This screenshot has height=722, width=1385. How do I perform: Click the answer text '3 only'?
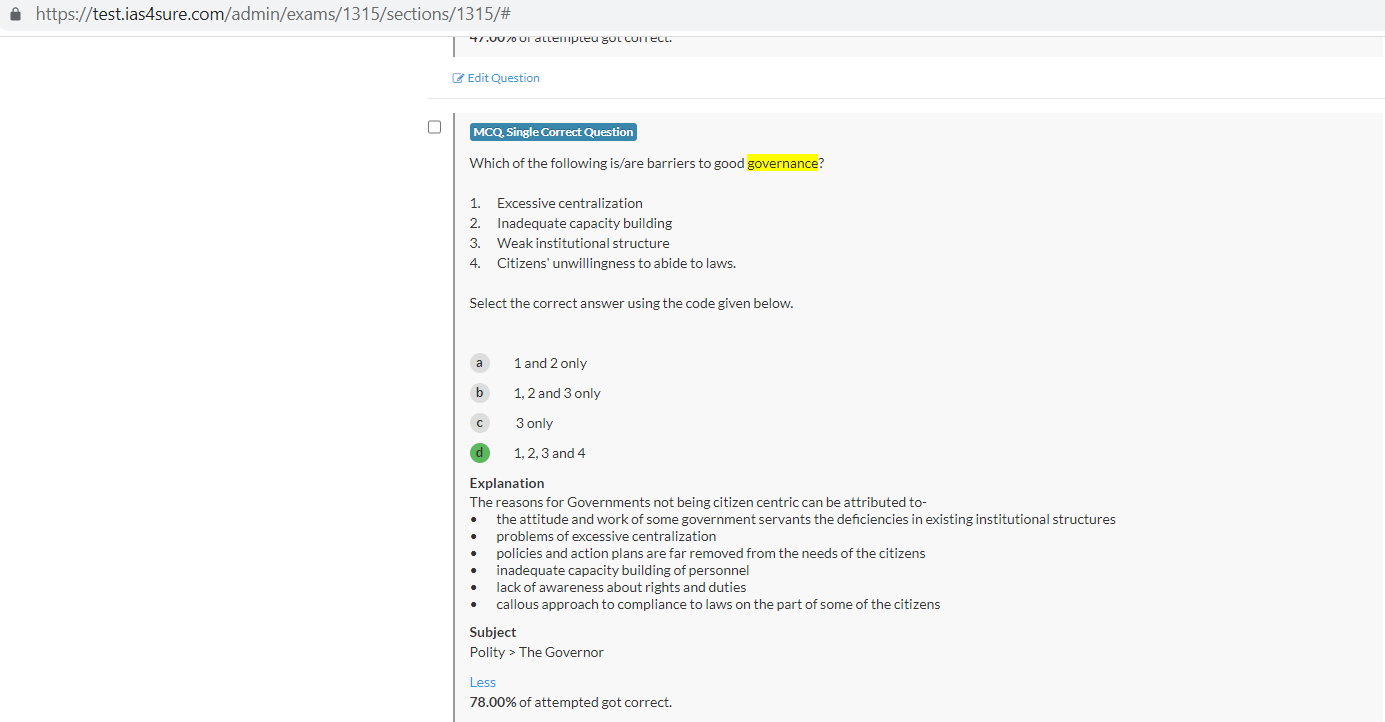[534, 423]
